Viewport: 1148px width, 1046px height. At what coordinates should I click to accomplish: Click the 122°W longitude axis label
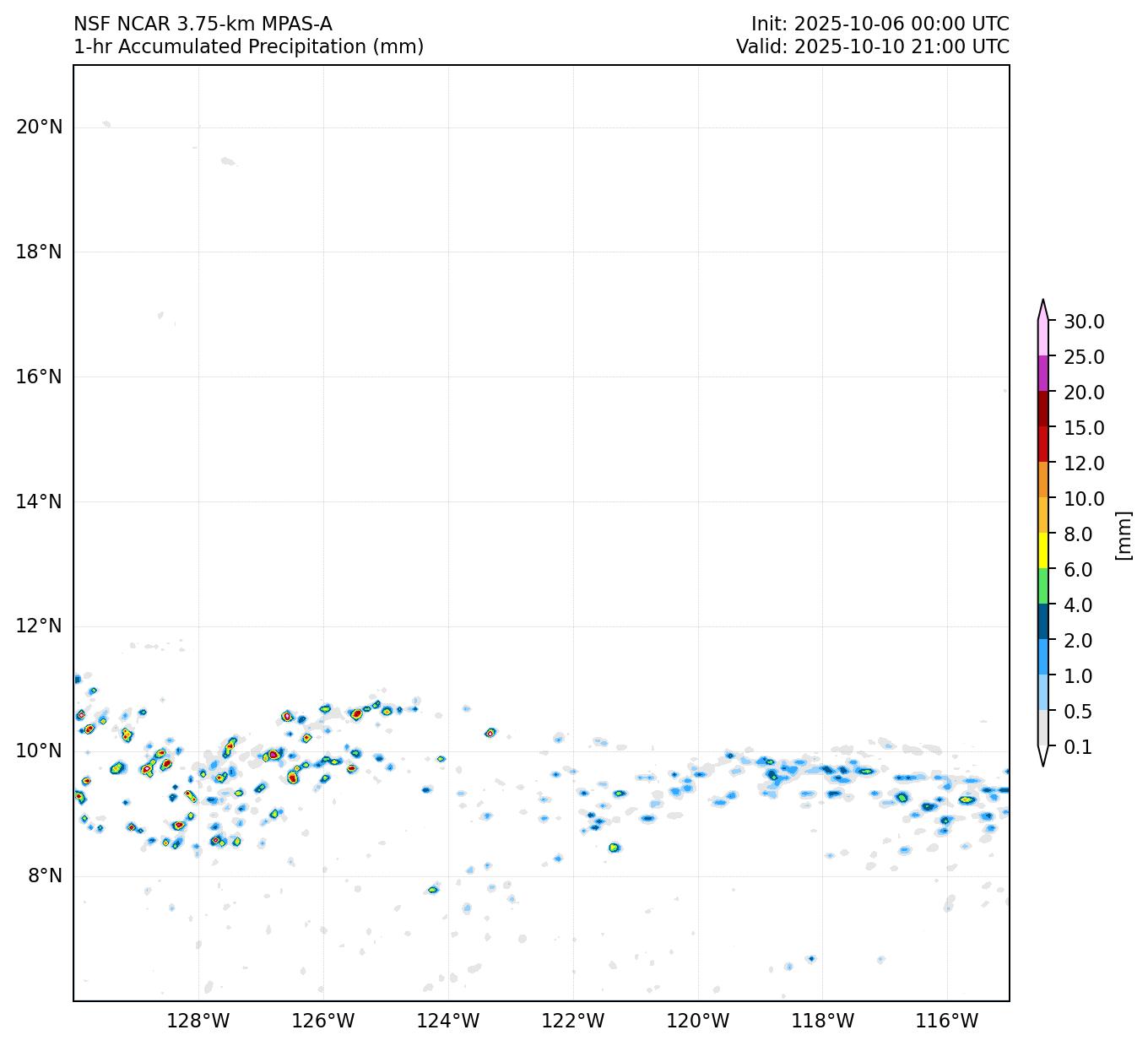[573, 1022]
